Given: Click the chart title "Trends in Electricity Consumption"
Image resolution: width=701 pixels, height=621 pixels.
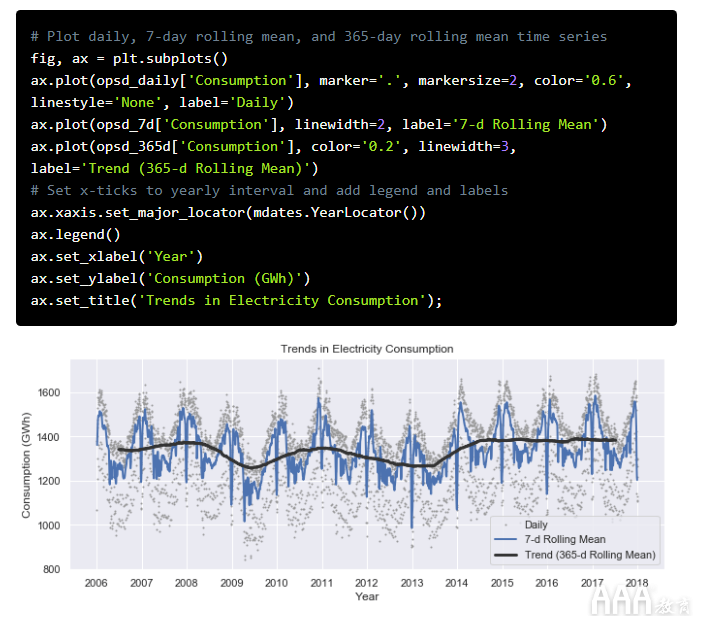Looking at the screenshot, I should click(367, 349).
